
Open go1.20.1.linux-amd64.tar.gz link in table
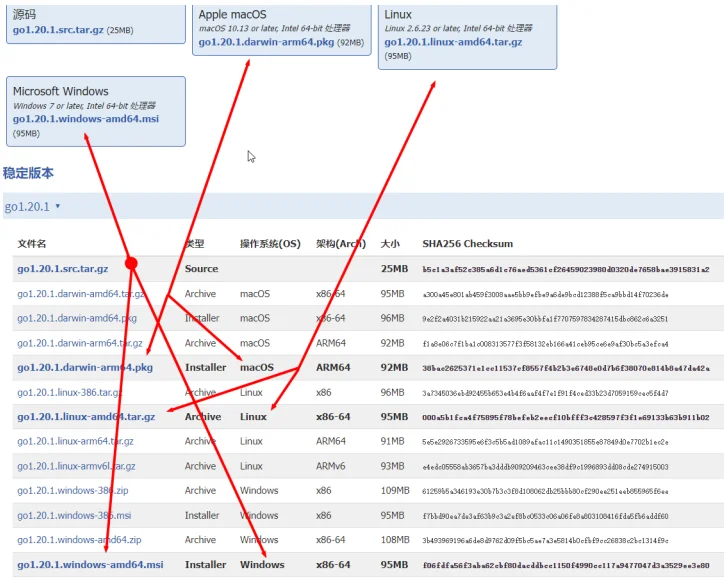tap(86, 417)
